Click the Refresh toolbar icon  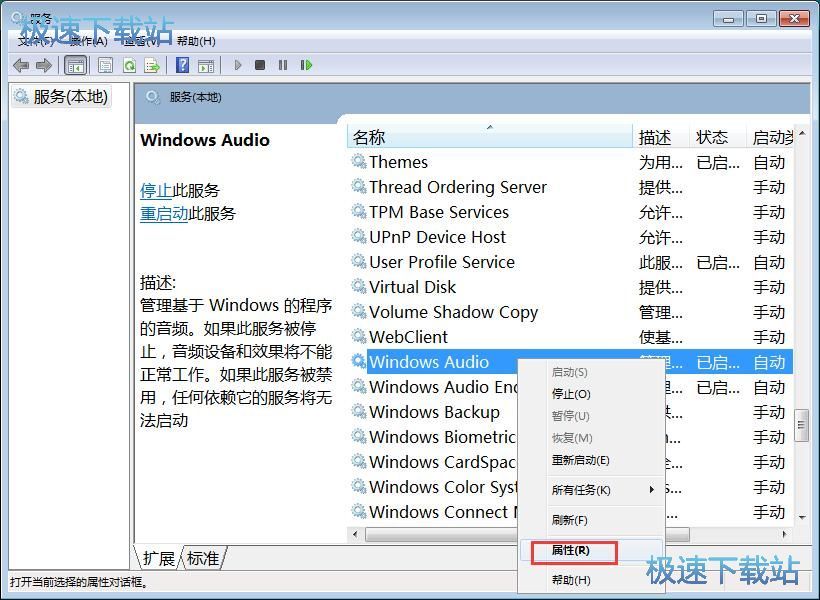(129, 65)
